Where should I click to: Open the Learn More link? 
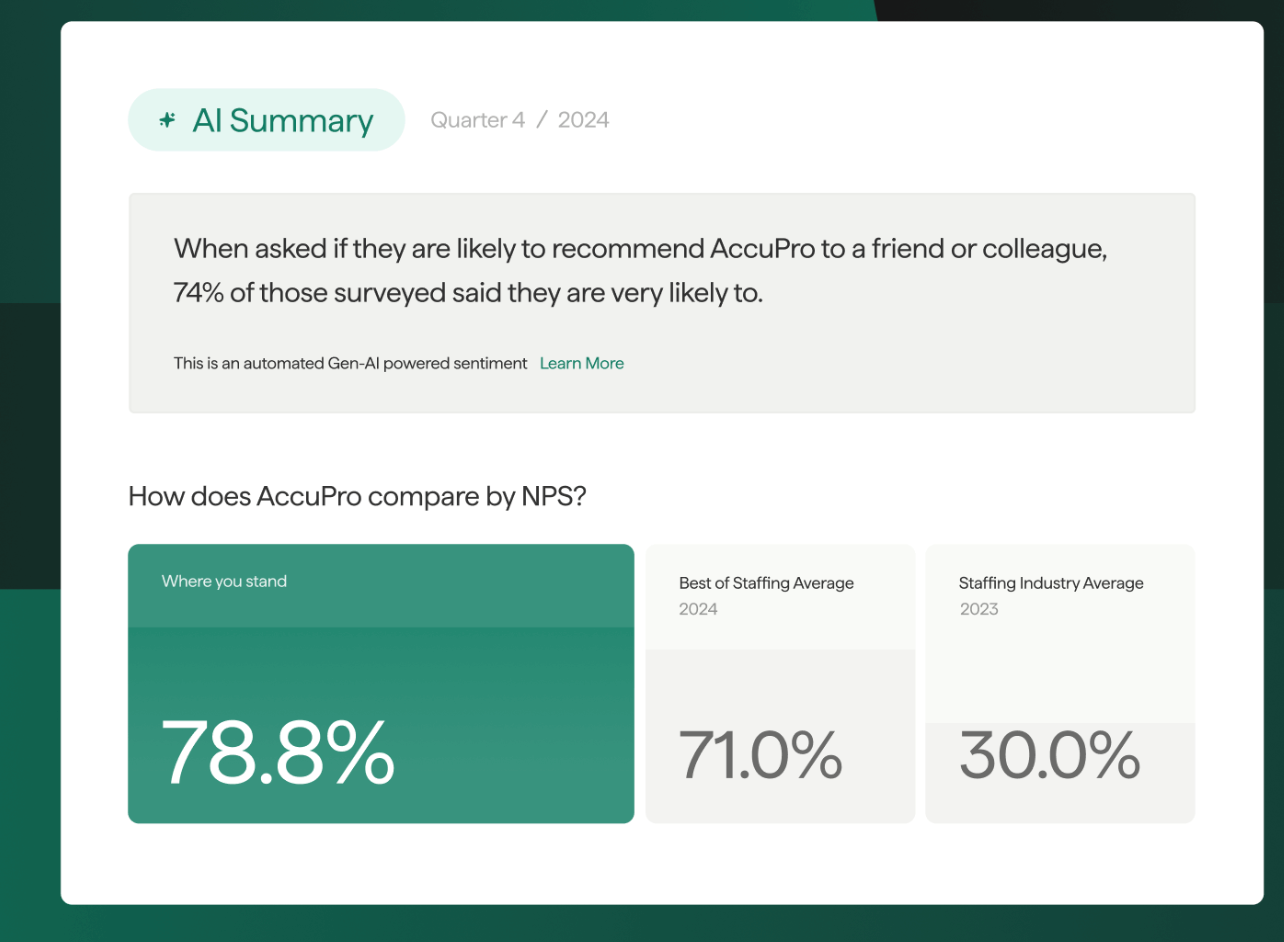(x=581, y=363)
